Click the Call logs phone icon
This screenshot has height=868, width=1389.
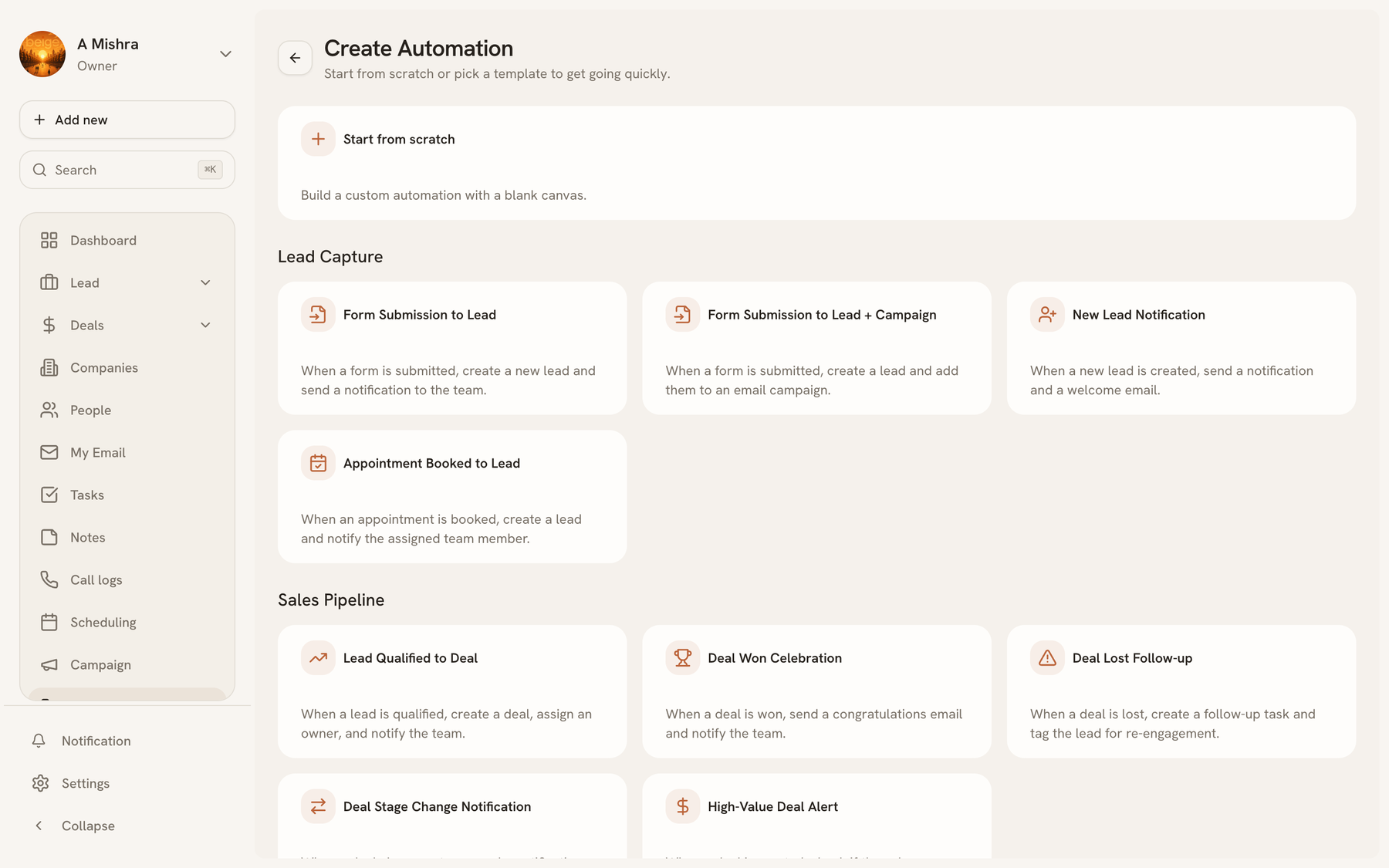coord(49,579)
